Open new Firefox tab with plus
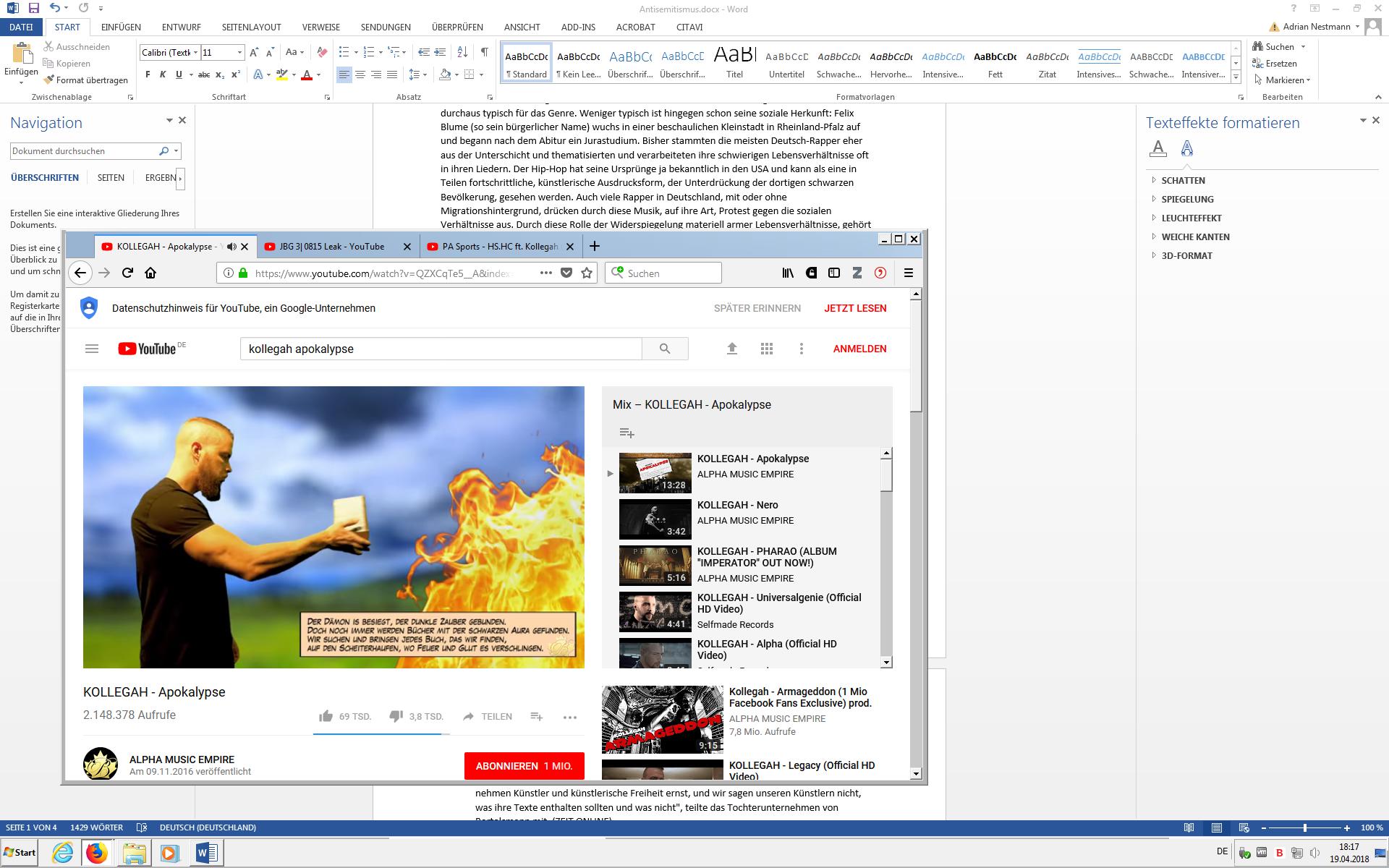 (595, 246)
